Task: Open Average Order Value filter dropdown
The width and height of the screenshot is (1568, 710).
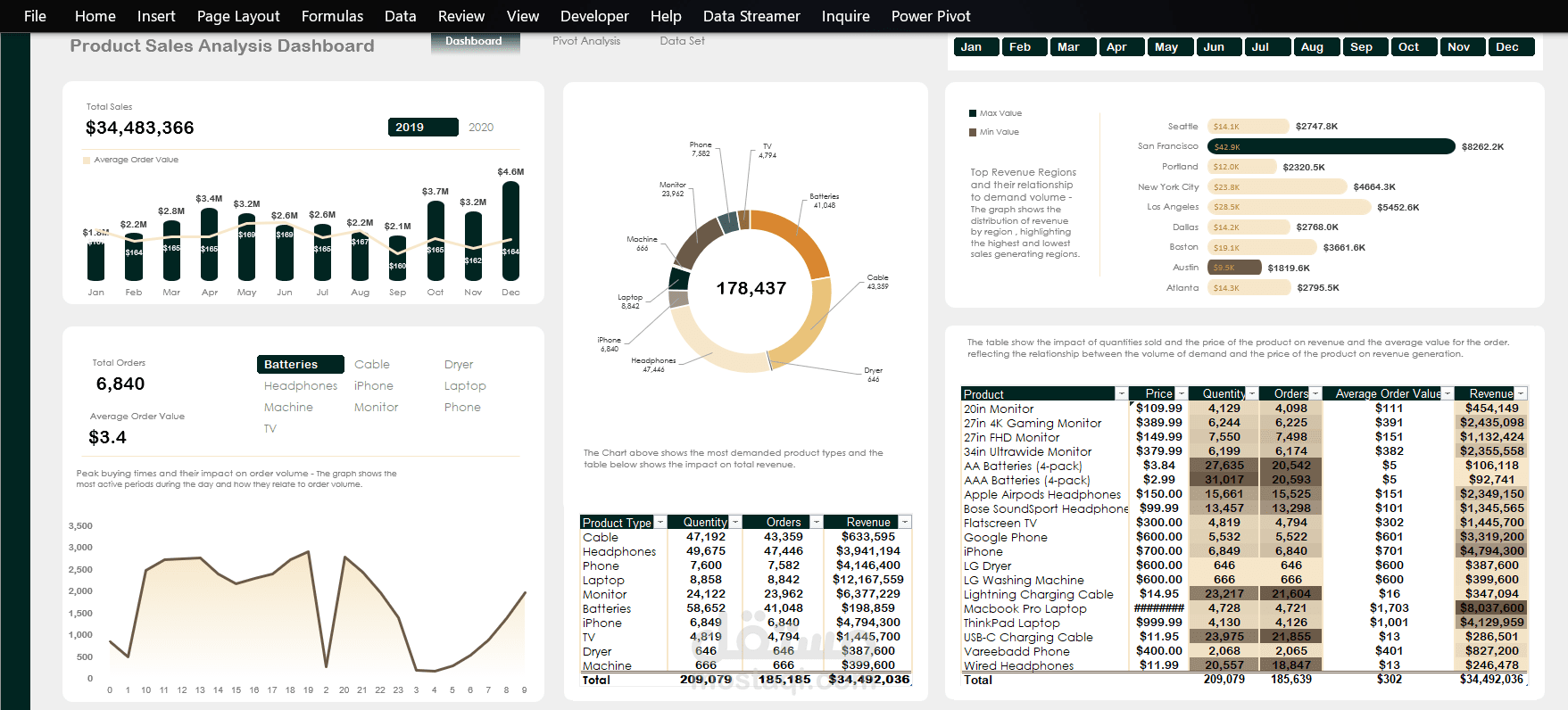Action: point(1448,394)
